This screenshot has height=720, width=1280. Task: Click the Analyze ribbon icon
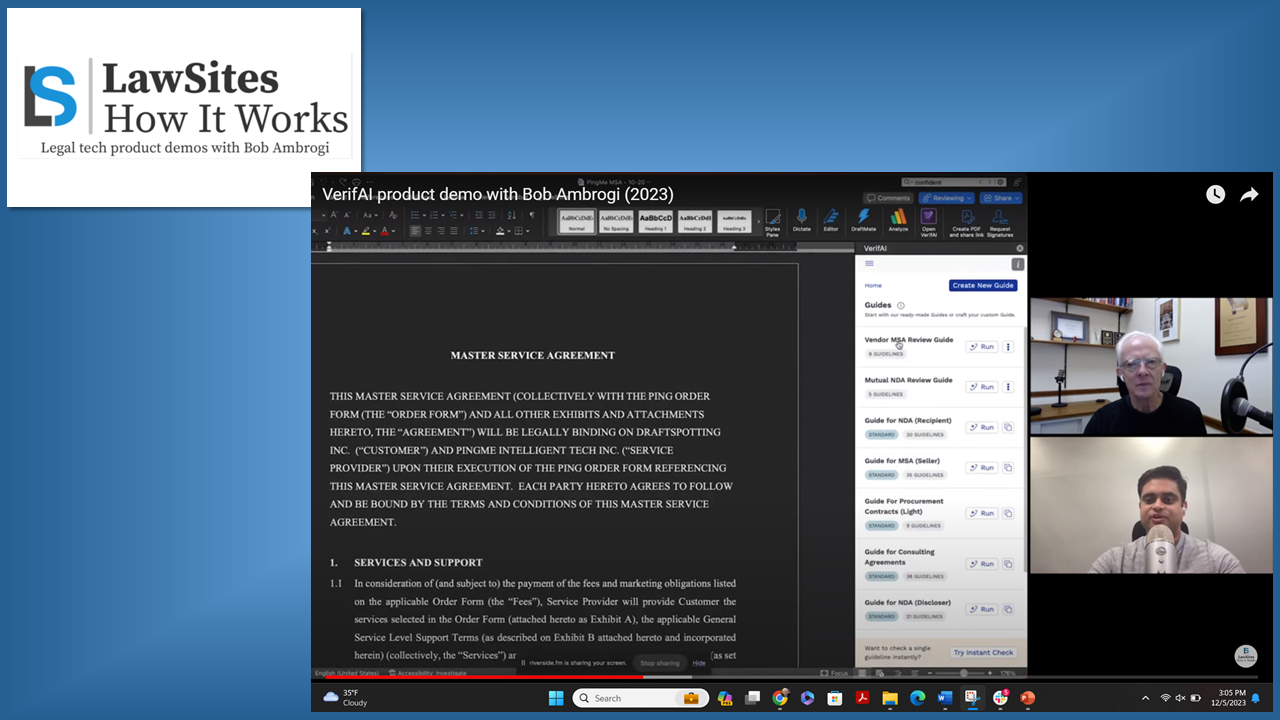pyautogui.click(x=898, y=219)
